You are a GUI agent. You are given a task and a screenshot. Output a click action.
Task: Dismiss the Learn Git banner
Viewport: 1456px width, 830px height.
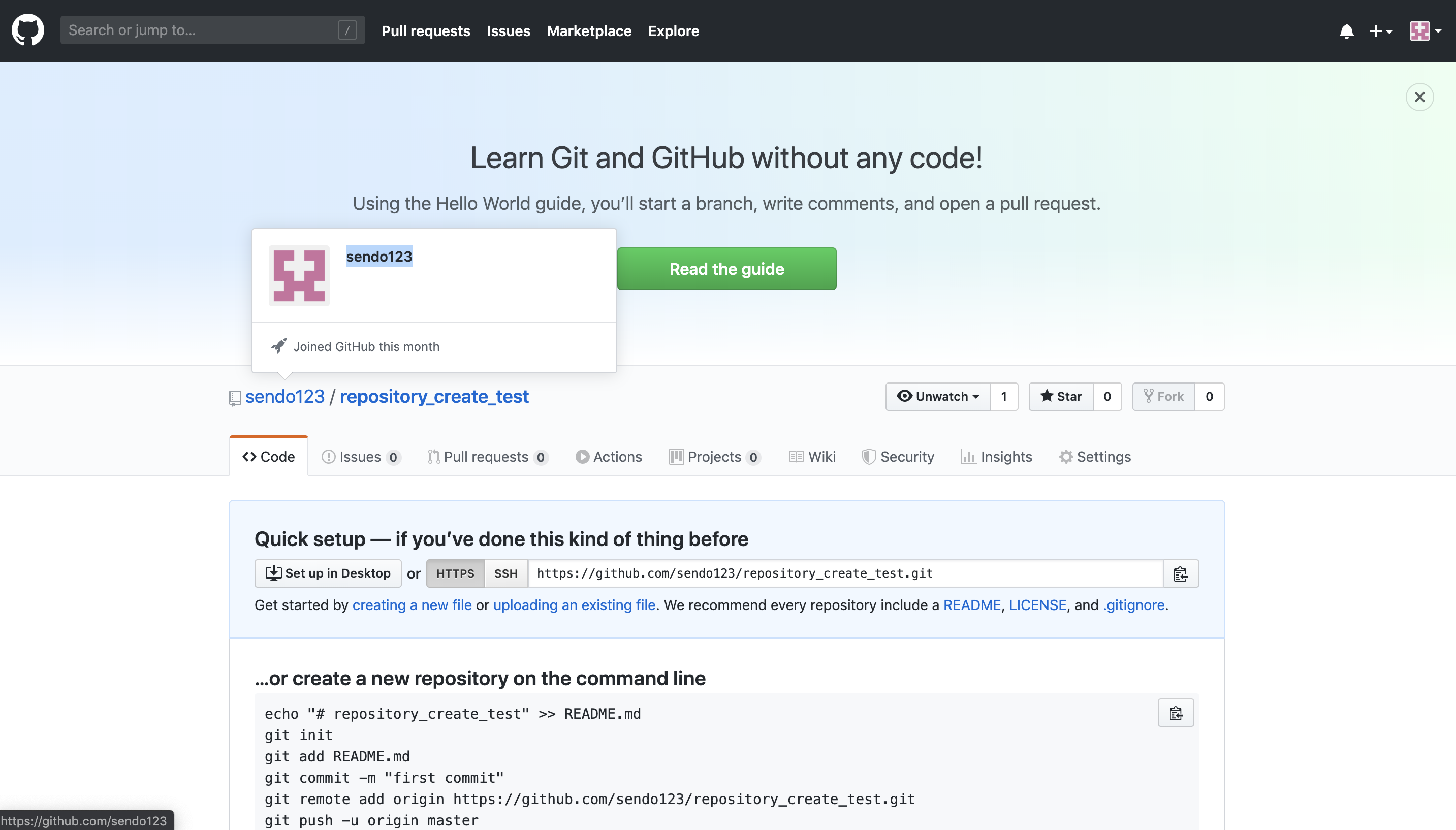(x=1419, y=97)
